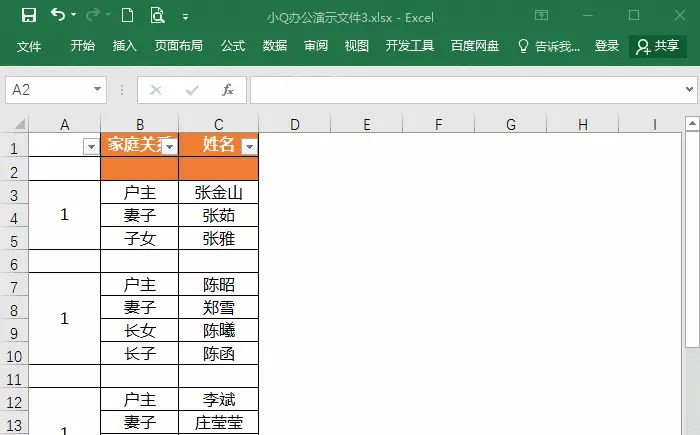Expand the Name Box dropdown arrow
The image size is (700, 435).
coord(97,89)
